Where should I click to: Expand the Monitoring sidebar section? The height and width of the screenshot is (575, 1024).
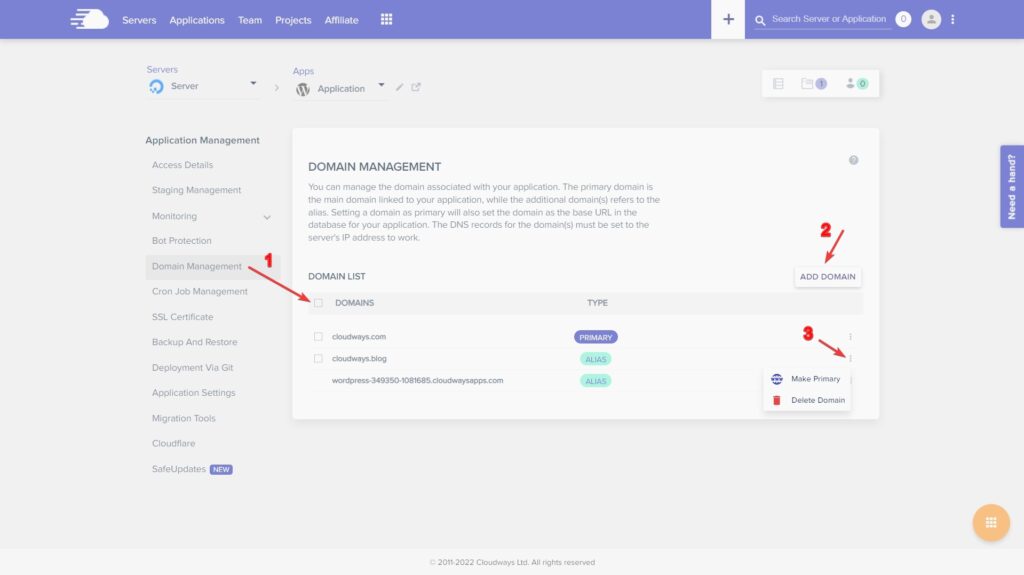point(266,217)
